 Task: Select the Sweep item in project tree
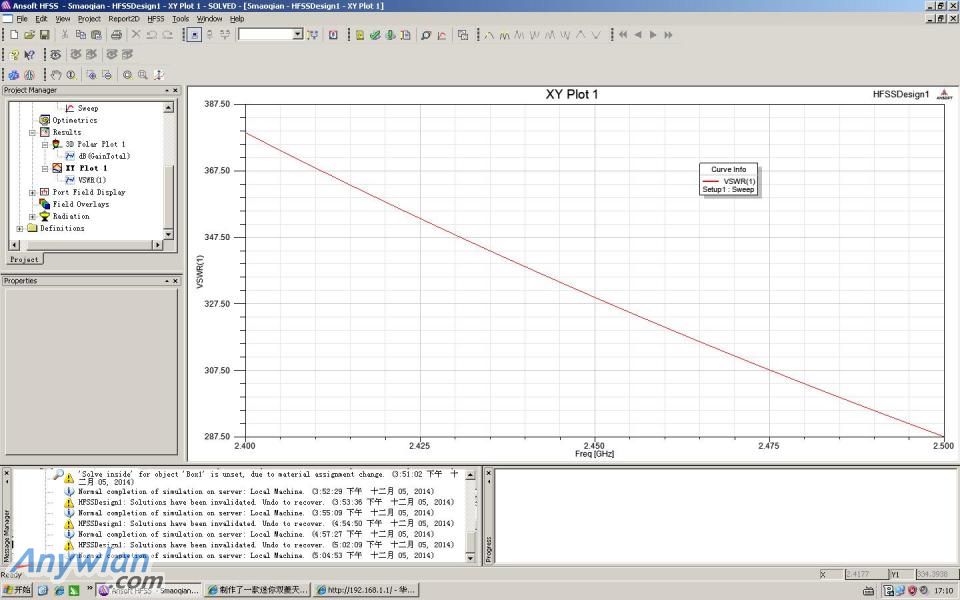(x=88, y=108)
